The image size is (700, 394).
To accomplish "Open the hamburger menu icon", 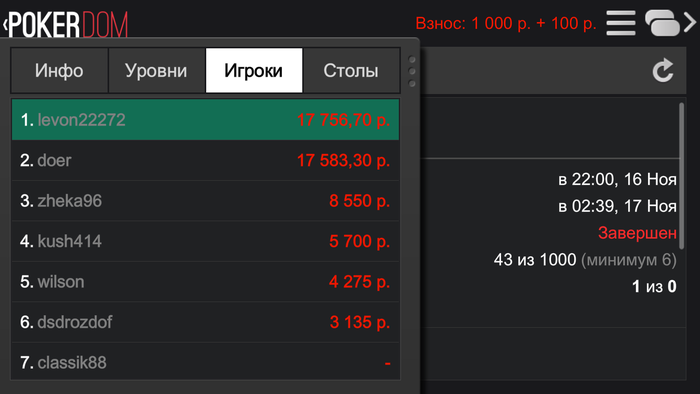I will pos(621,23).
